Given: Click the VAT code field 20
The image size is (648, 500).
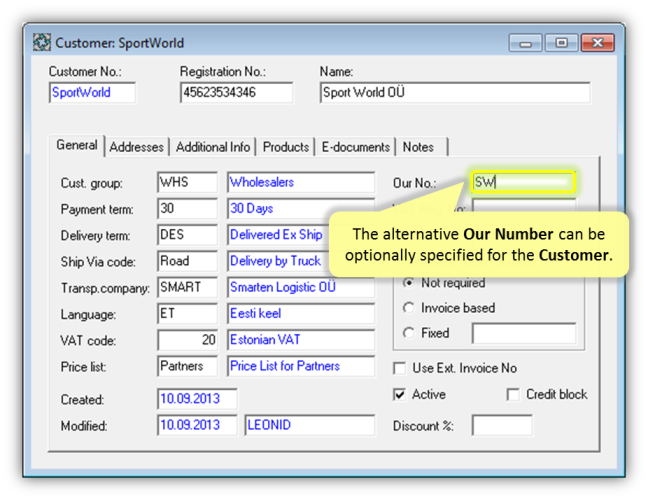Looking at the screenshot, I should [x=187, y=340].
